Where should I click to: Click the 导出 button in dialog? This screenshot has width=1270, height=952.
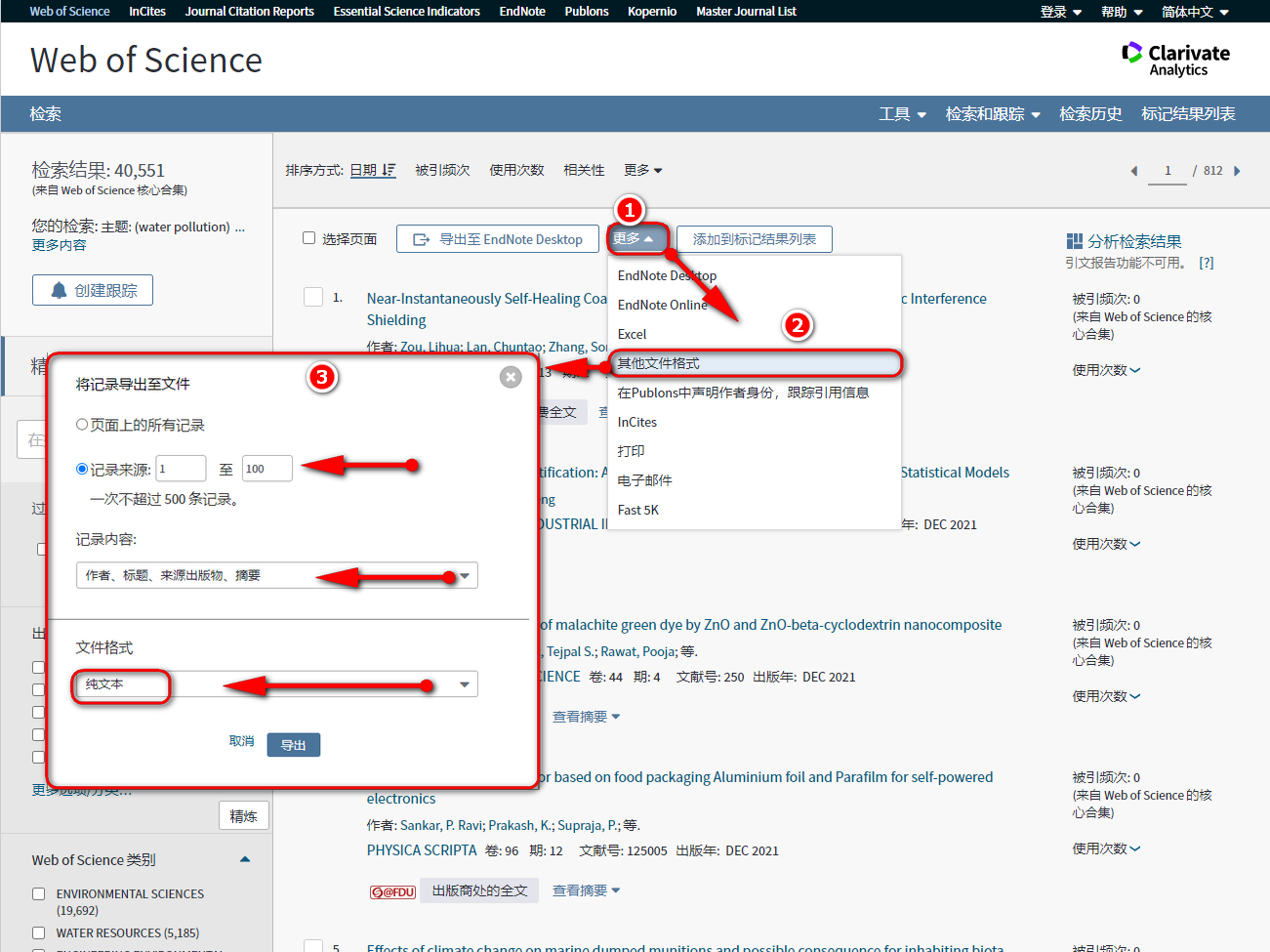[x=294, y=745]
